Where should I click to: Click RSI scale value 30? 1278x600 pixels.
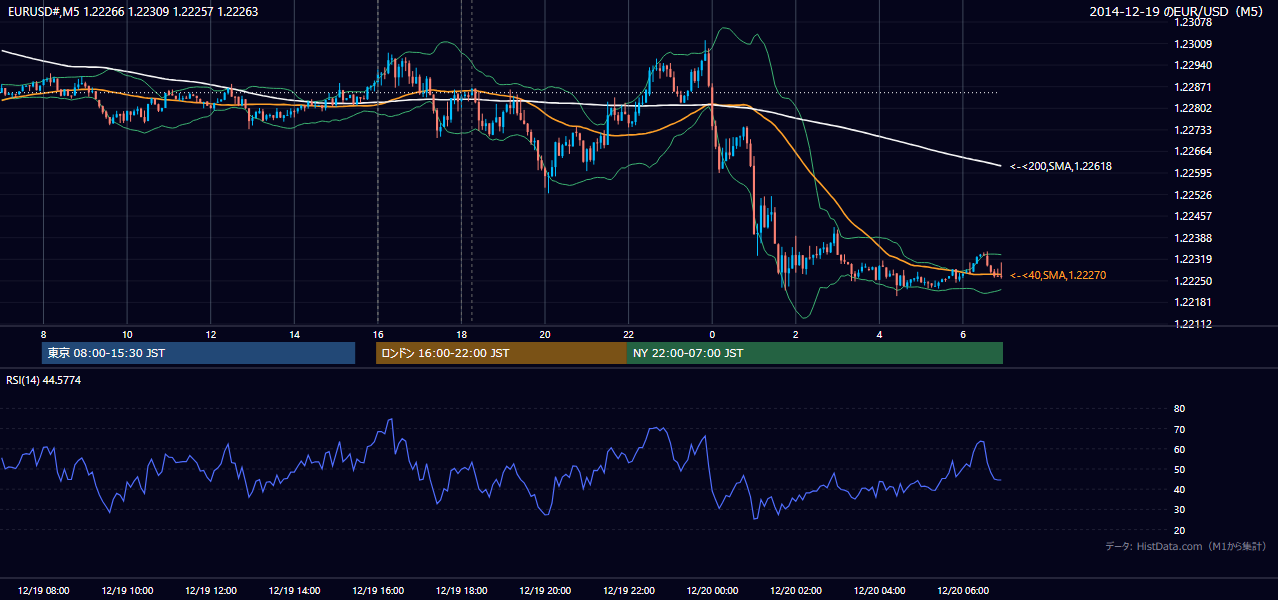point(1179,510)
